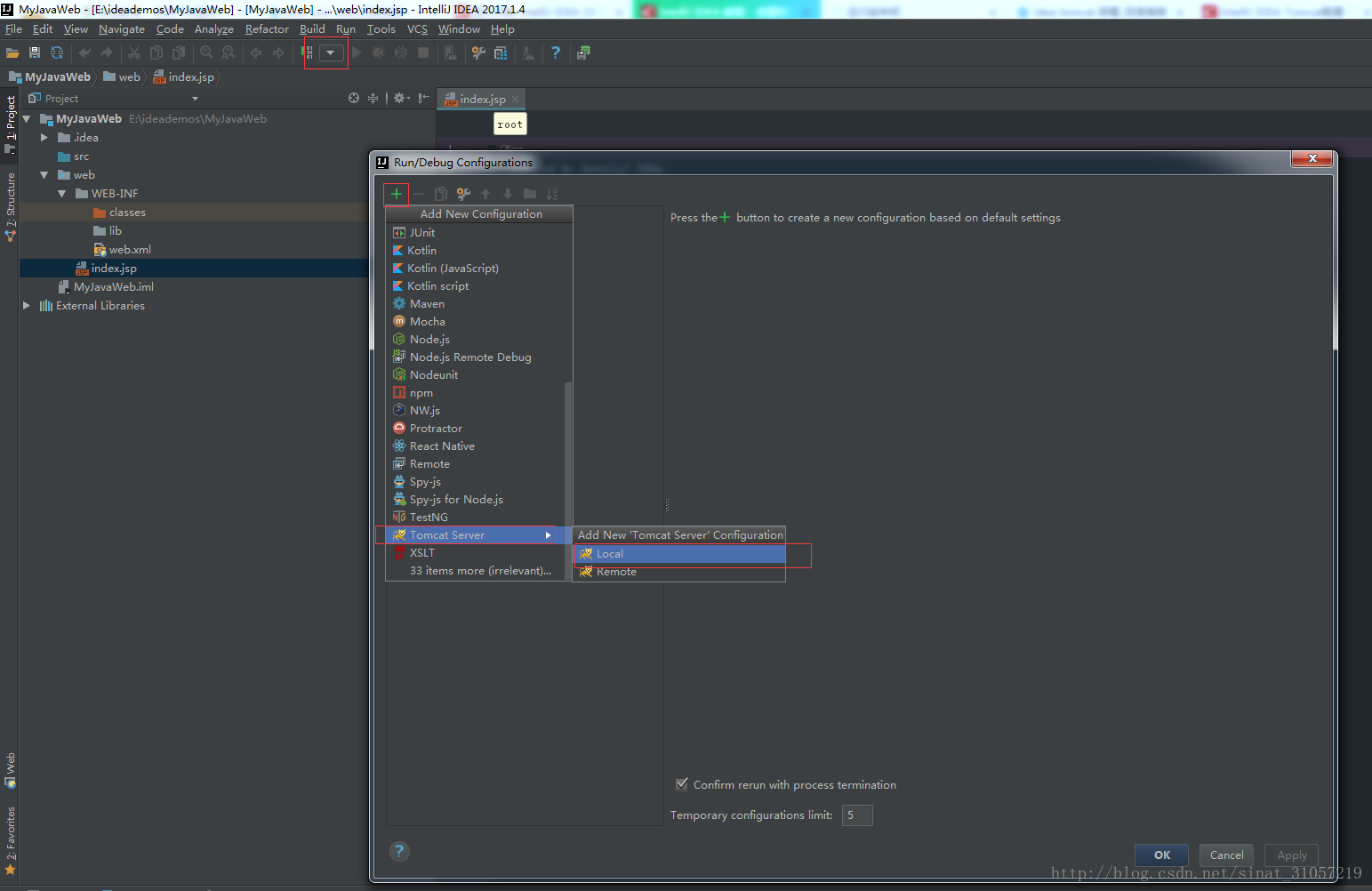This screenshot has height=891, width=1372.
Task: Click the Scroll from Source target icon
Action: tap(354, 98)
